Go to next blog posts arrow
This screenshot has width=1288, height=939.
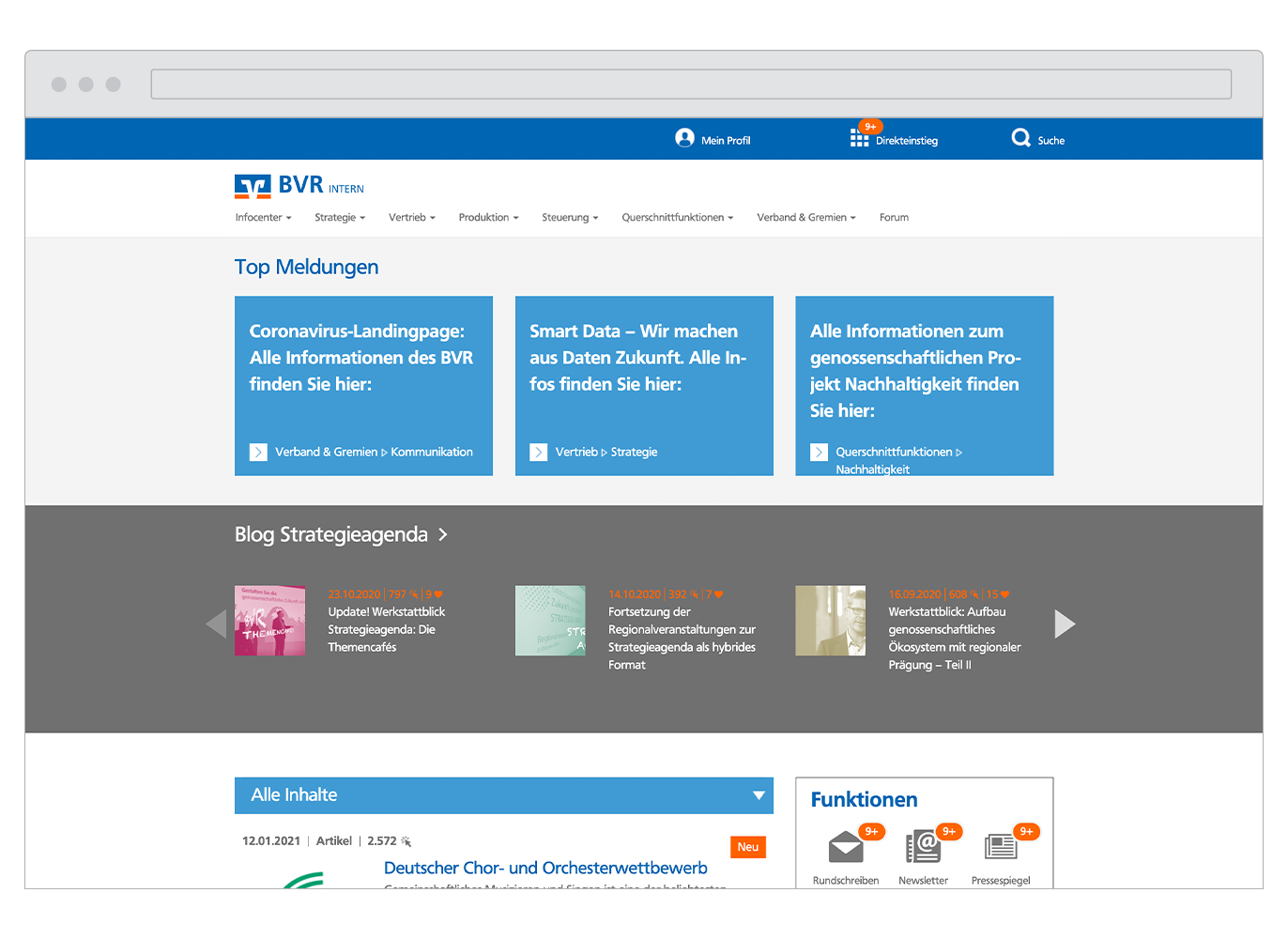1065,624
